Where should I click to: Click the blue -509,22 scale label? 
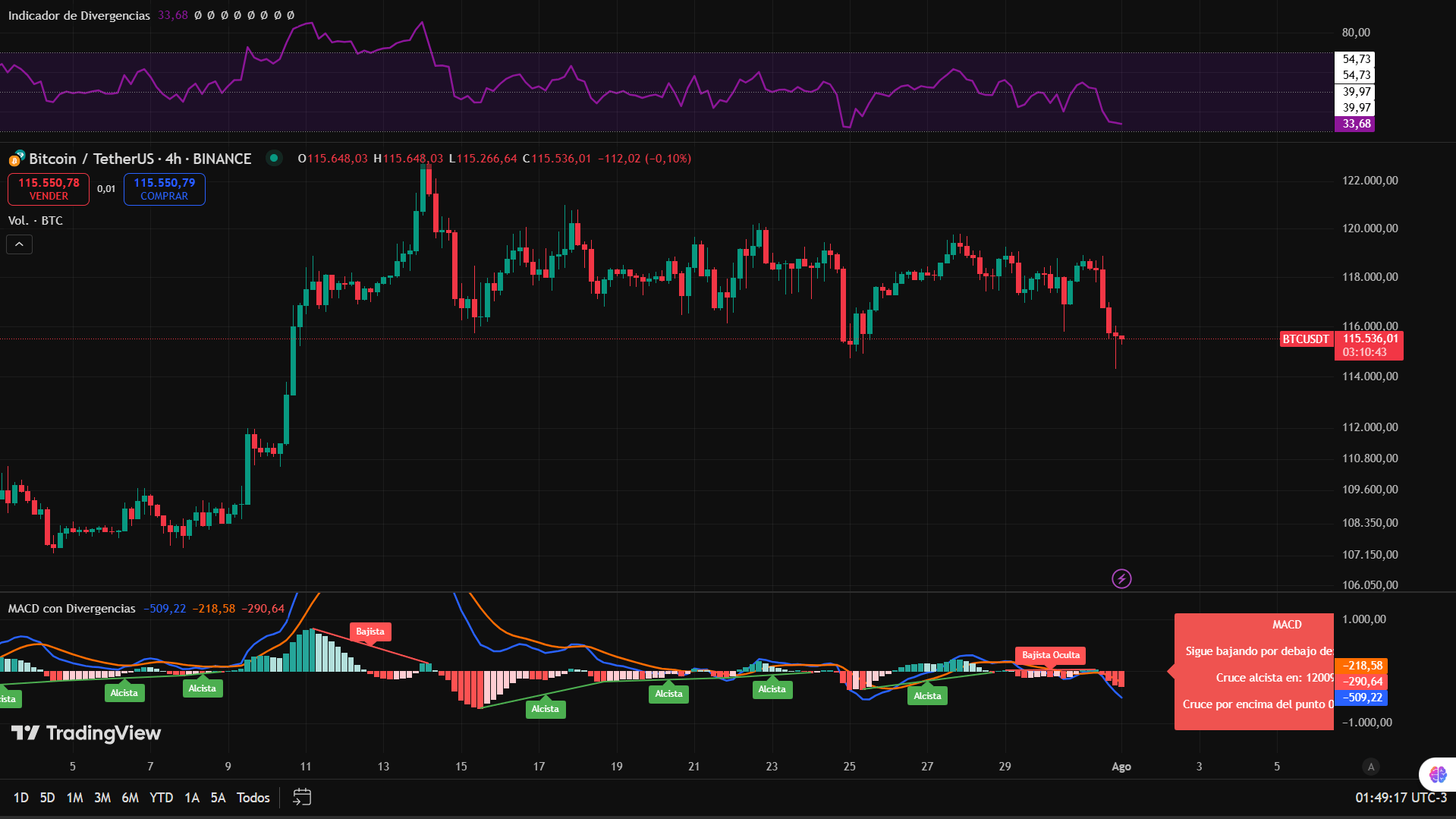[x=1362, y=698]
